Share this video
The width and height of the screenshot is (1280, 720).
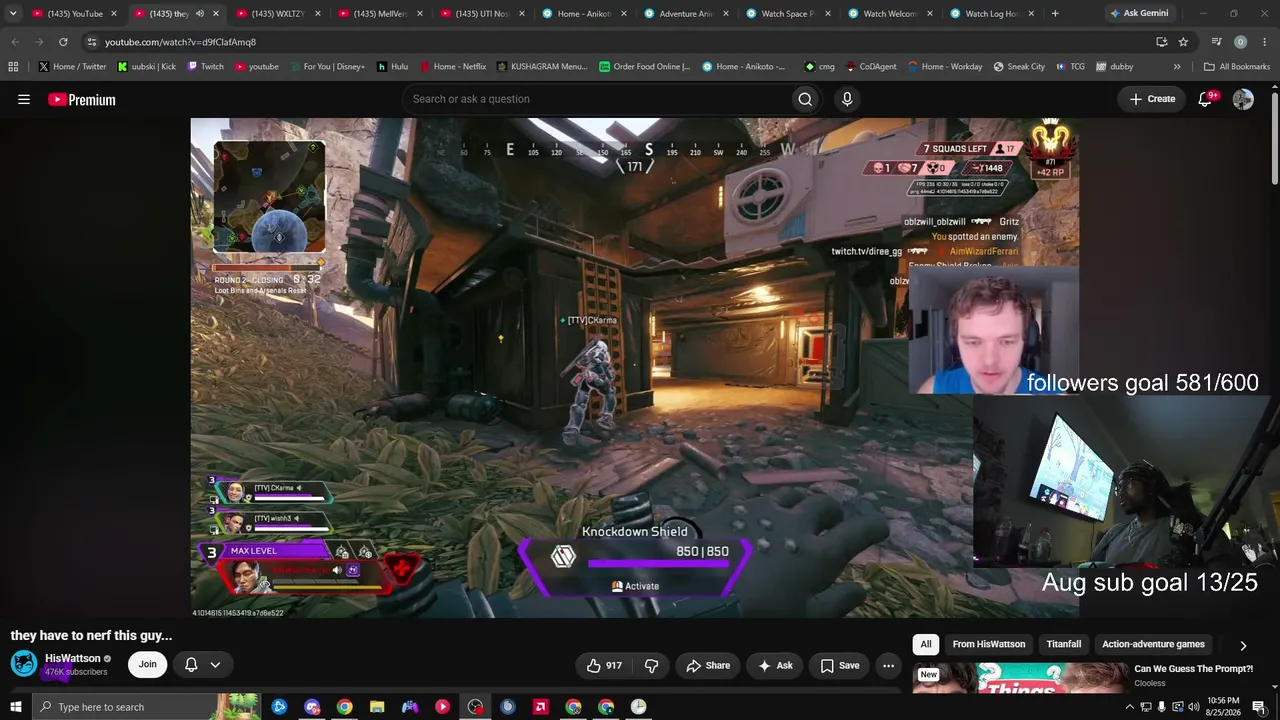coord(708,666)
